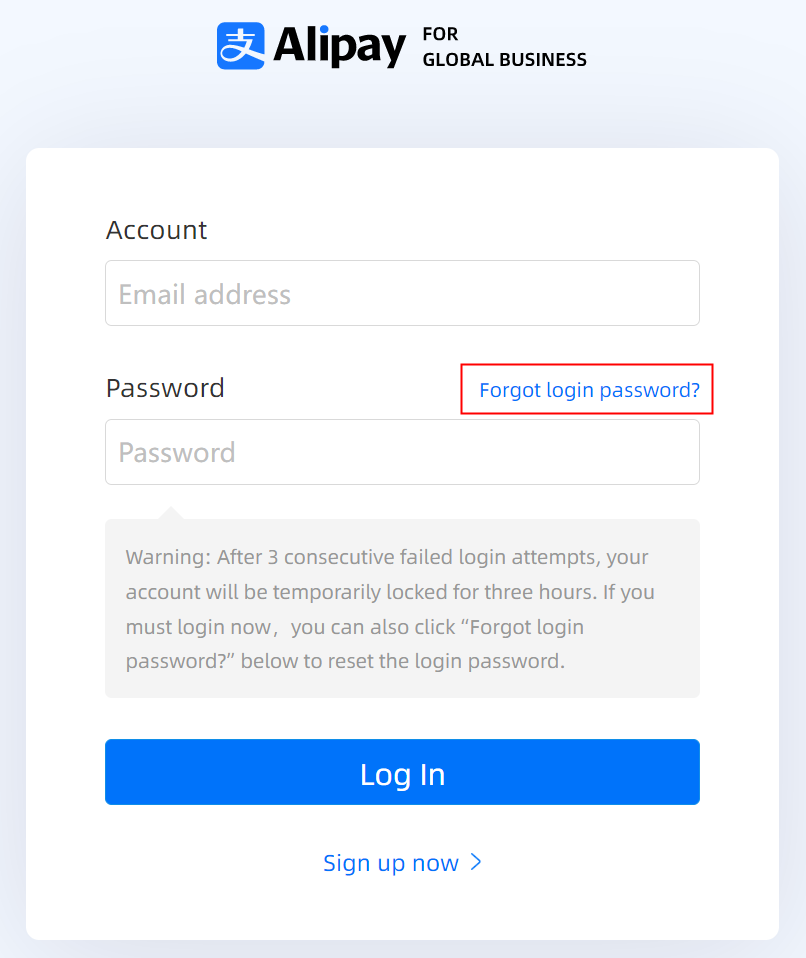Click the word GLOBAL in the header
The width and height of the screenshot is (806, 958).
click(x=457, y=60)
